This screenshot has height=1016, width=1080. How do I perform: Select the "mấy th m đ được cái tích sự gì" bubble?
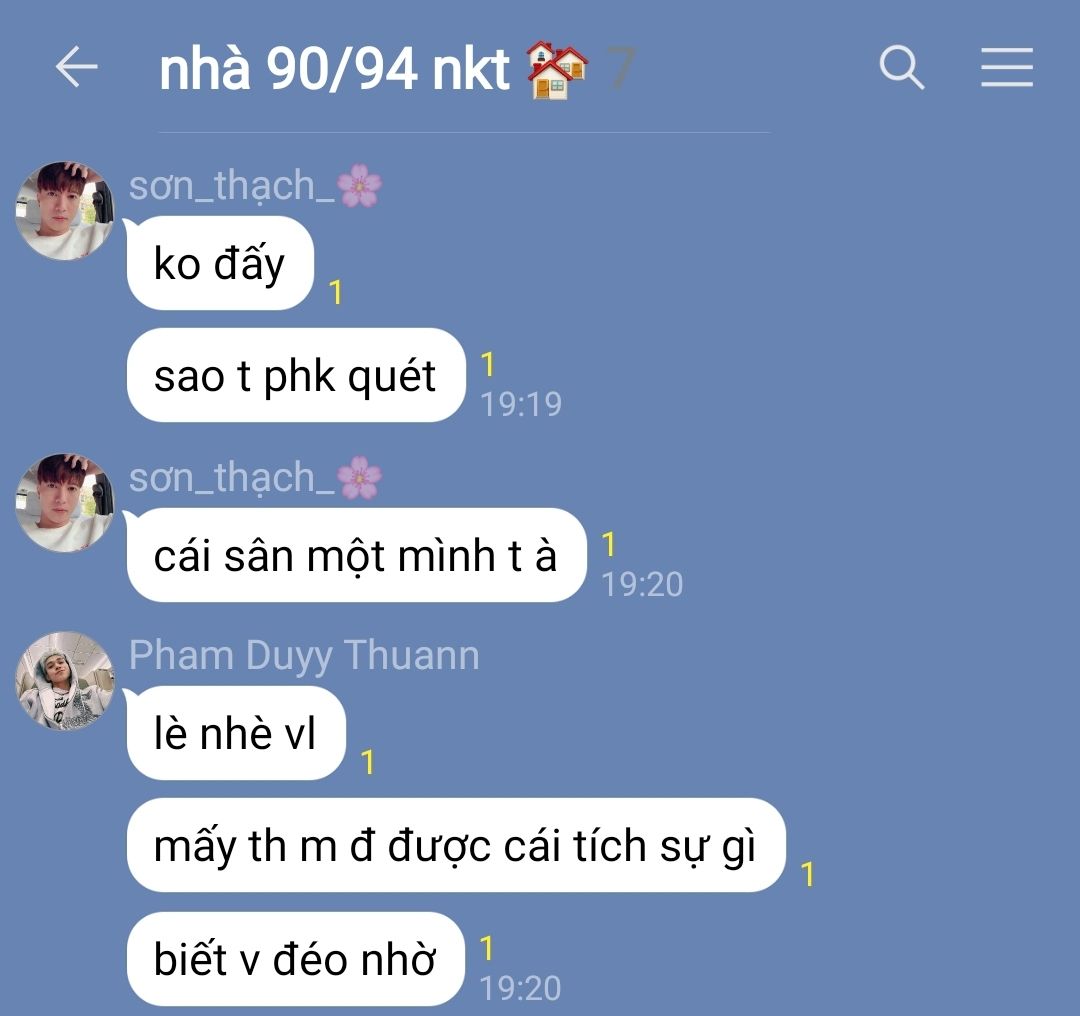(x=456, y=845)
